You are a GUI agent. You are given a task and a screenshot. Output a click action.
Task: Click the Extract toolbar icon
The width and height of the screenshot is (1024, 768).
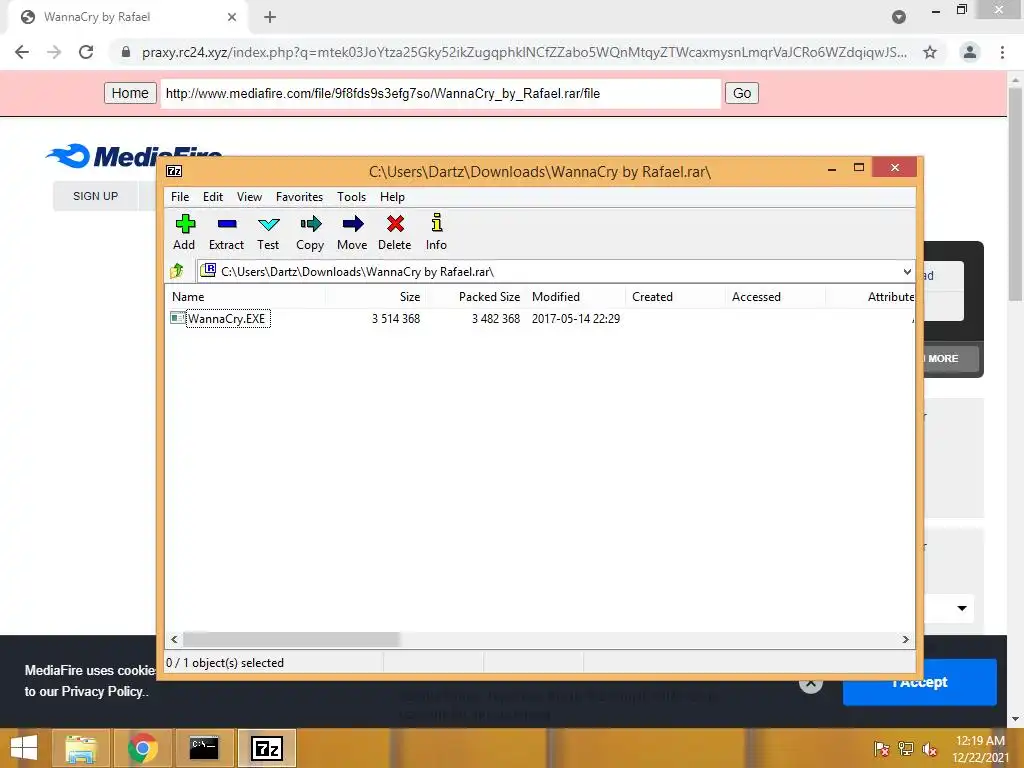[227, 232]
